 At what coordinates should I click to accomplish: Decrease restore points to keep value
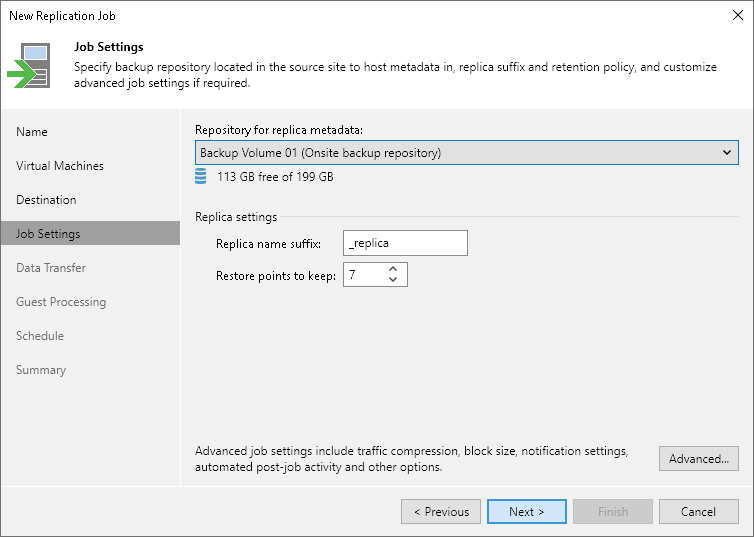(393, 280)
